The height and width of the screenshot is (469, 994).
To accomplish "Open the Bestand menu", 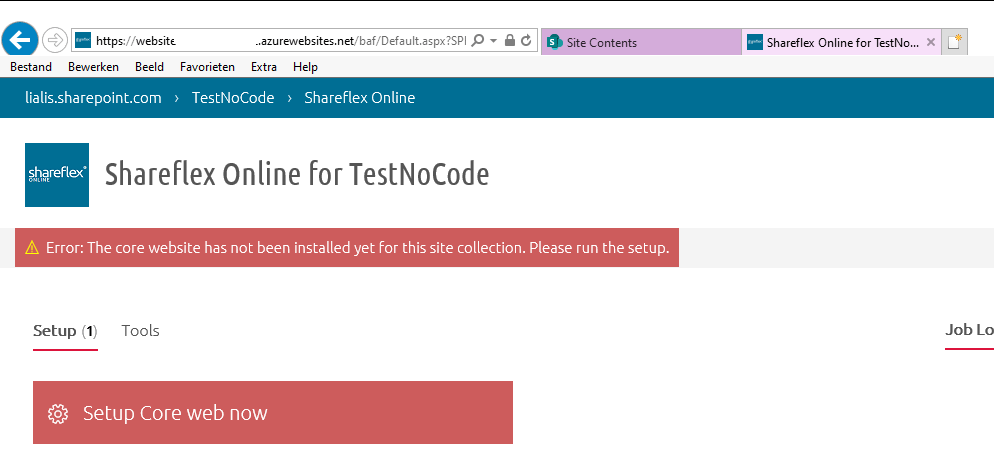I will coord(31,67).
